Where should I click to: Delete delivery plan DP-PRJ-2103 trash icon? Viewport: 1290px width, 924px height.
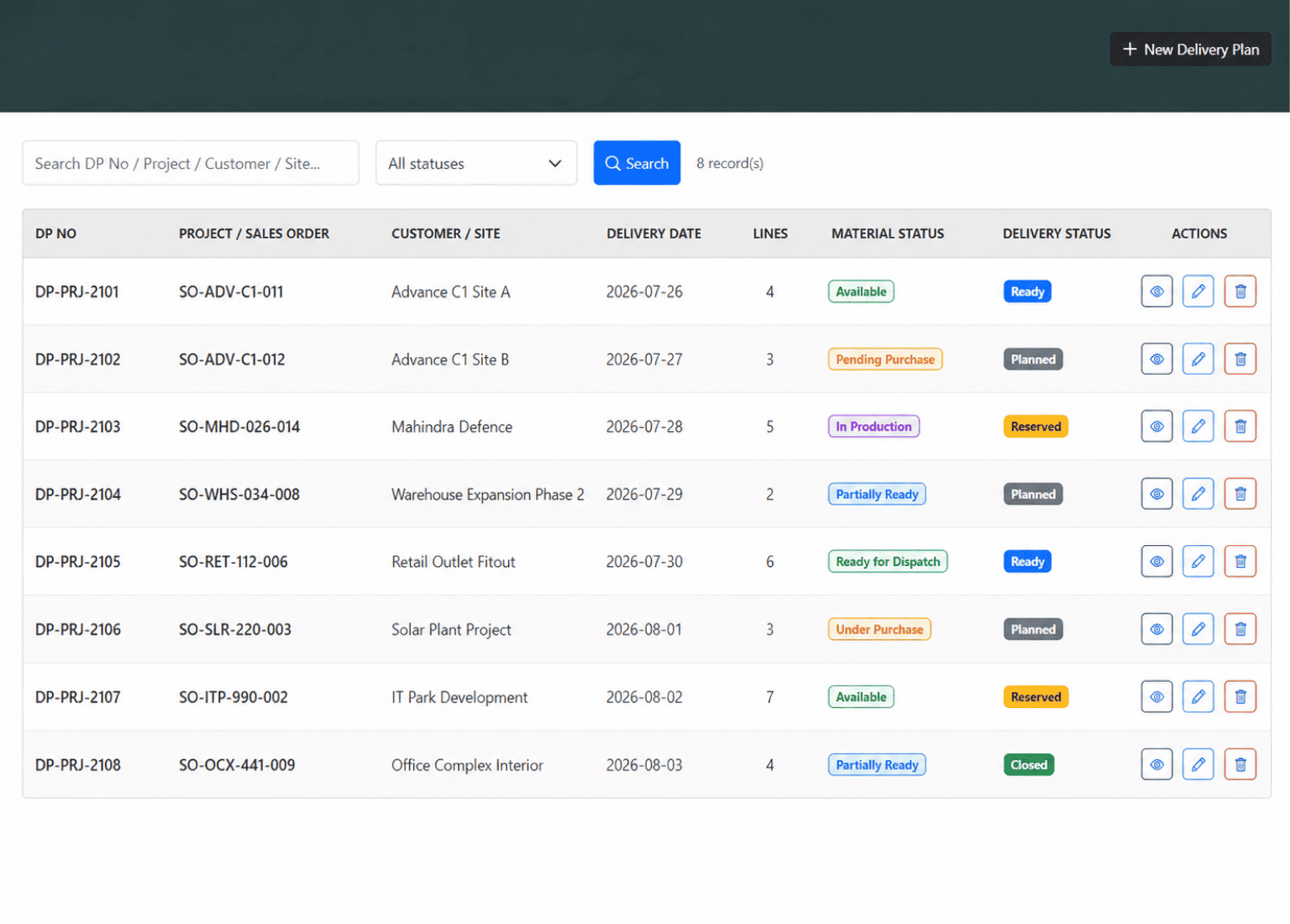coord(1240,426)
